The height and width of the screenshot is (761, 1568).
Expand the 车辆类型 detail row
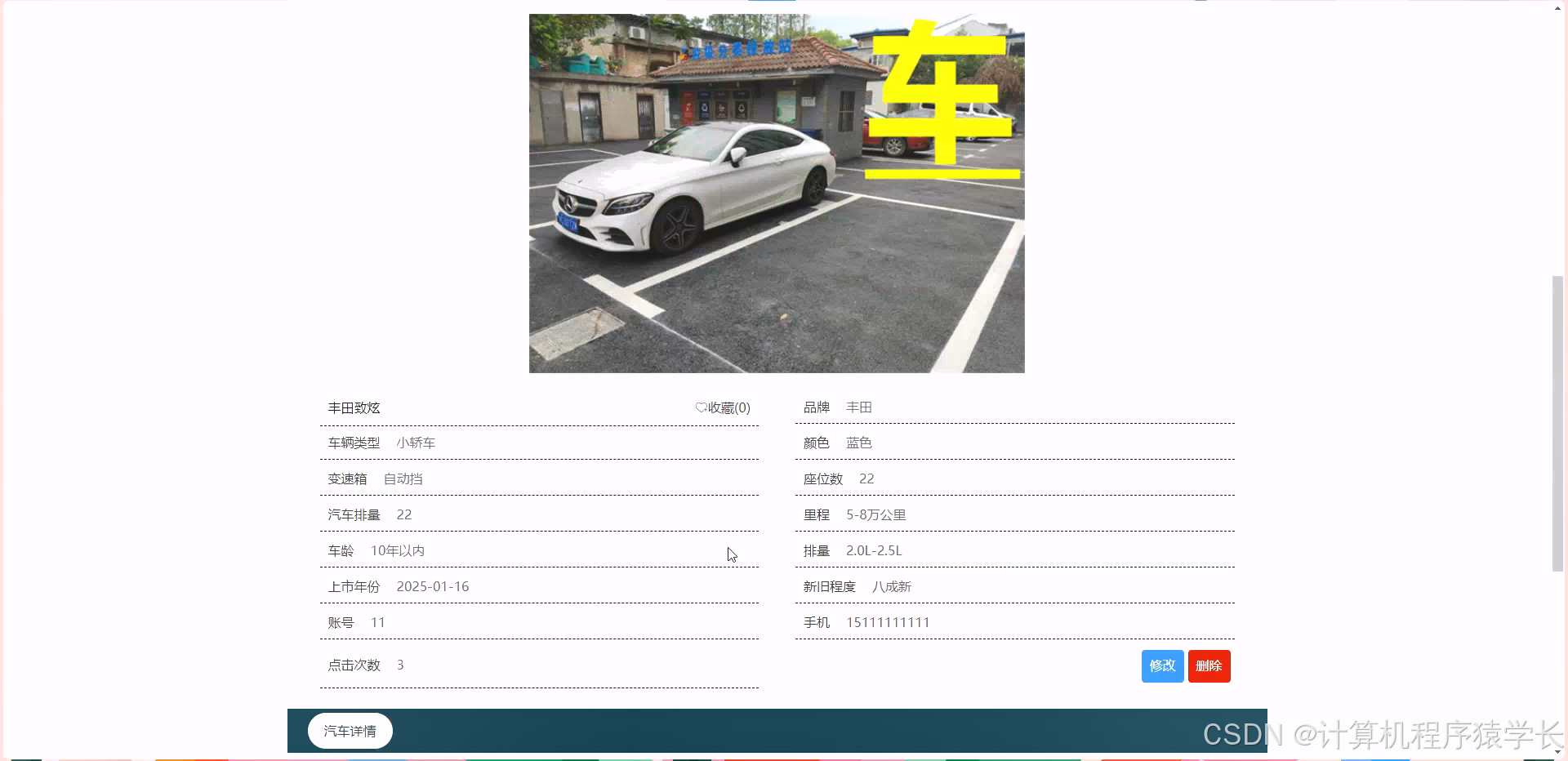click(x=539, y=443)
